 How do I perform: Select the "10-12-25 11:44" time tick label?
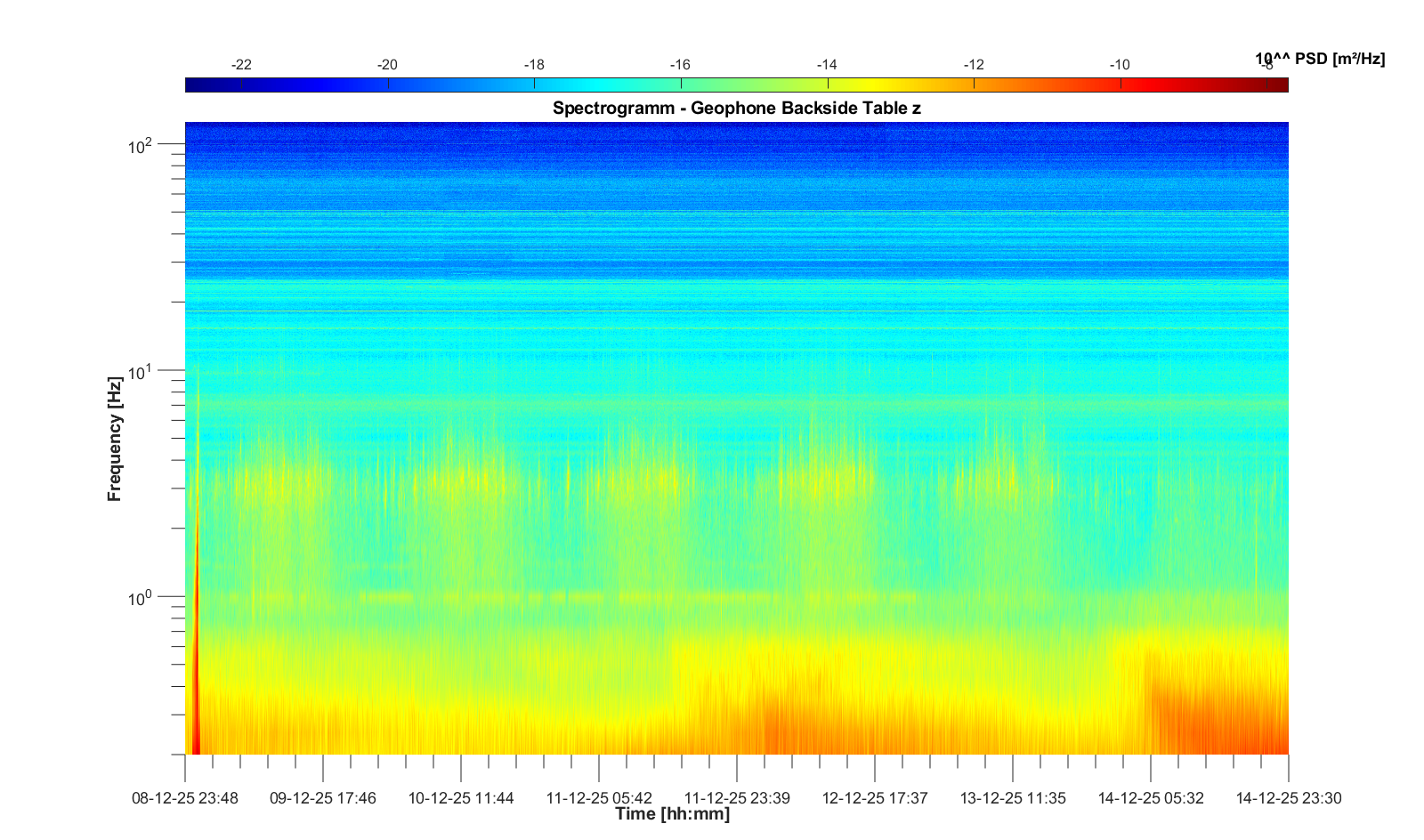pyautogui.click(x=461, y=798)
